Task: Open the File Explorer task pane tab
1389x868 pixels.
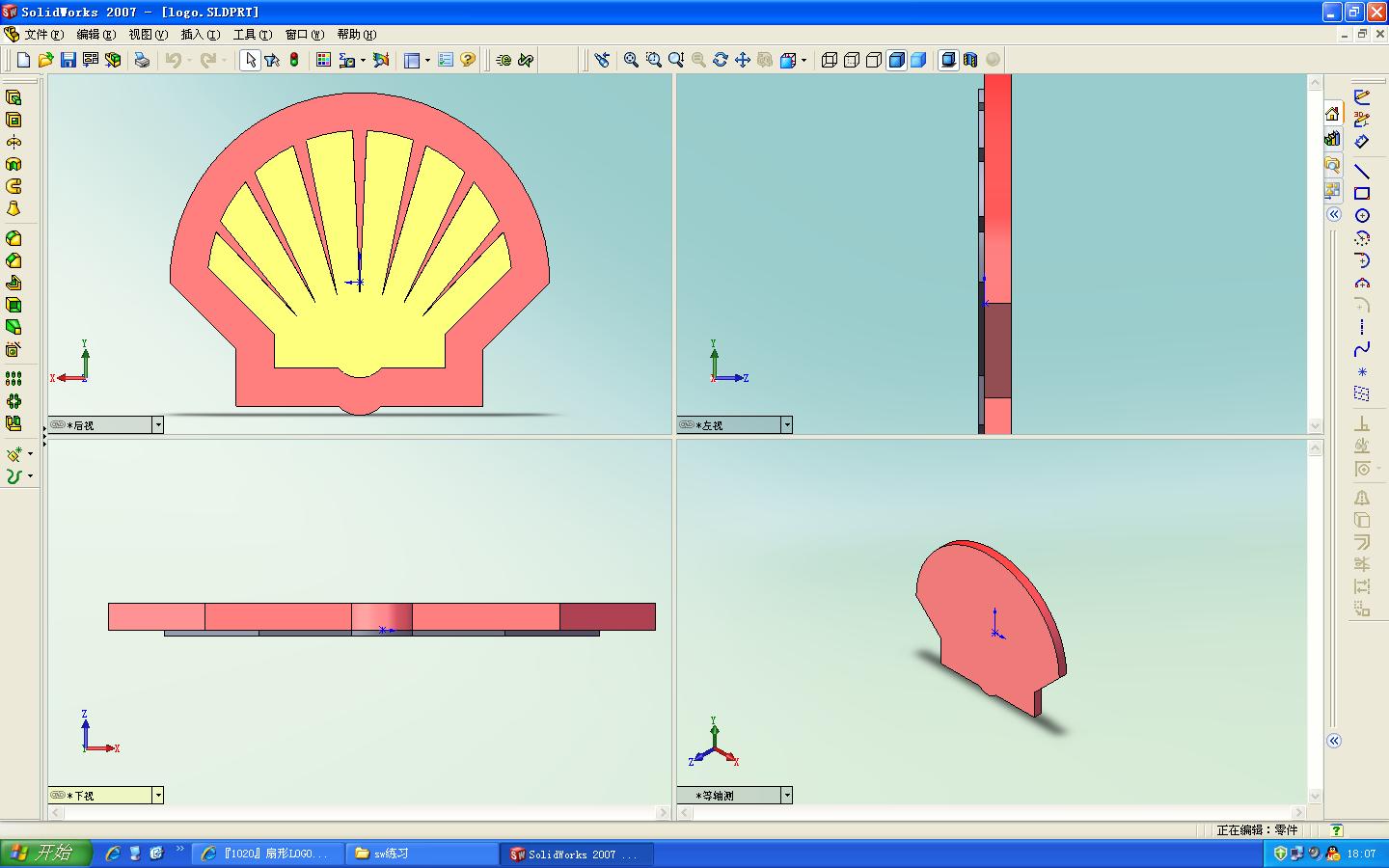Action: pos(1332,165)
